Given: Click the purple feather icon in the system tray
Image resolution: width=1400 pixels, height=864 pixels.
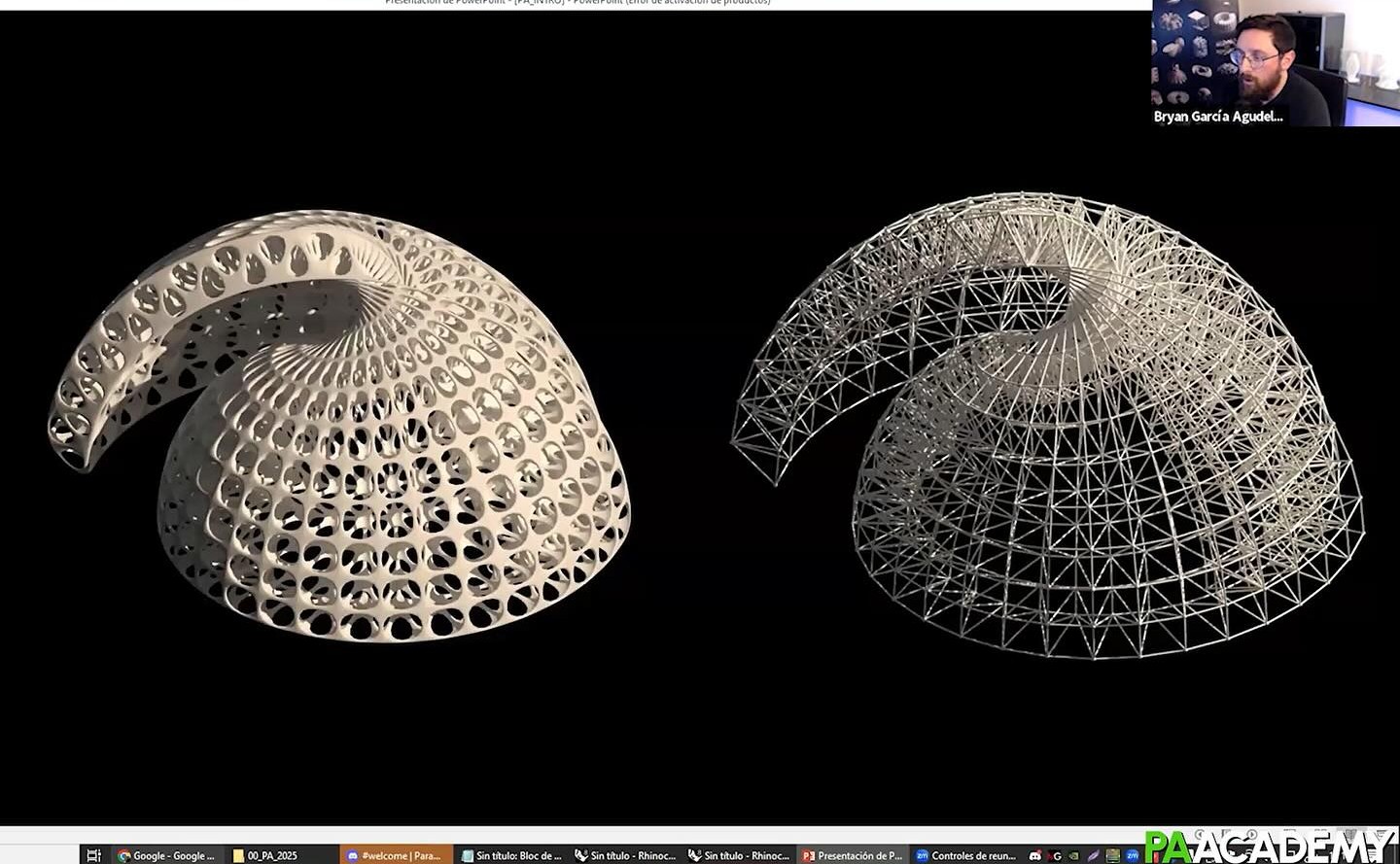Looking at the screenshot, I should pos(1093,855).
